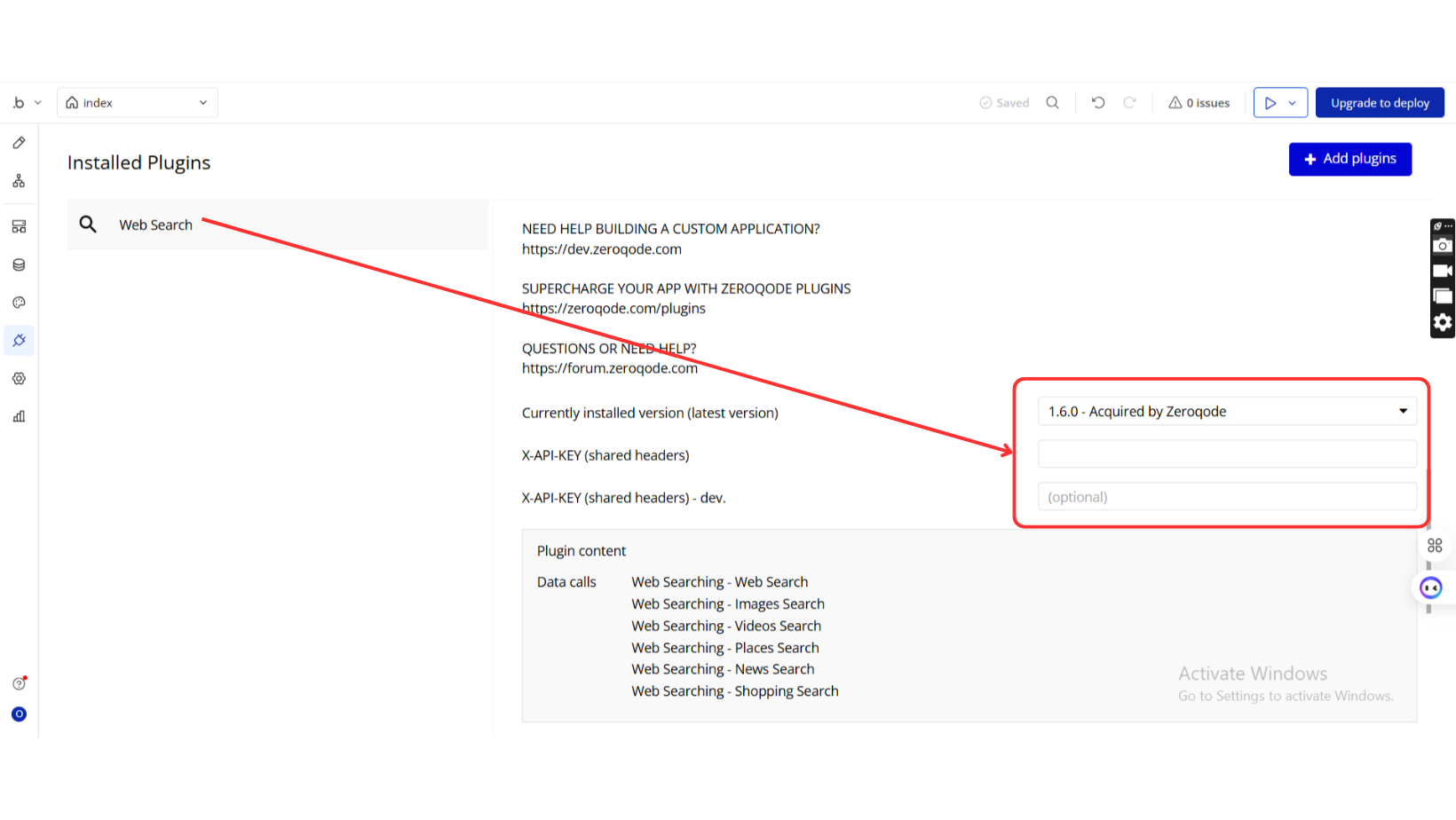Click Upgrade to deploy button

(1380, 103)
